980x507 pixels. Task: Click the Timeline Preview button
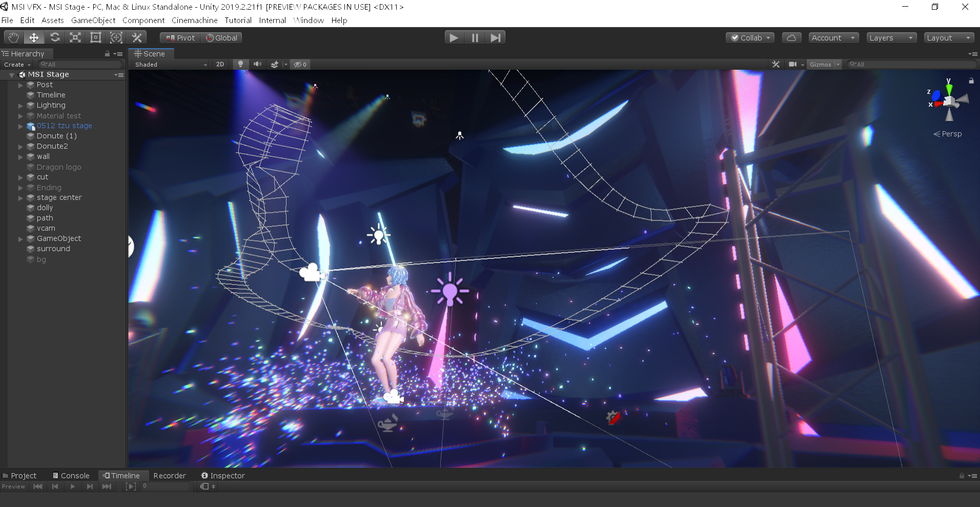pos(13,486)
